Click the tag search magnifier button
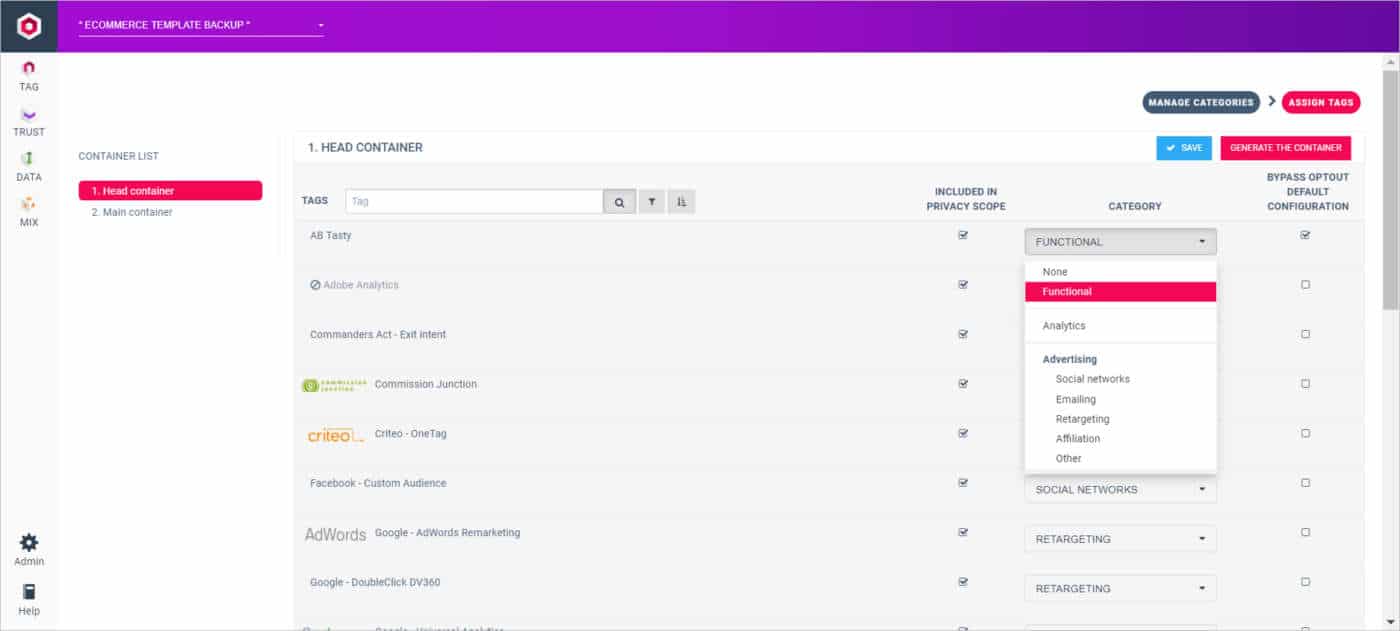The height and width of the screenshot is (631, 1400). [619, 202]
